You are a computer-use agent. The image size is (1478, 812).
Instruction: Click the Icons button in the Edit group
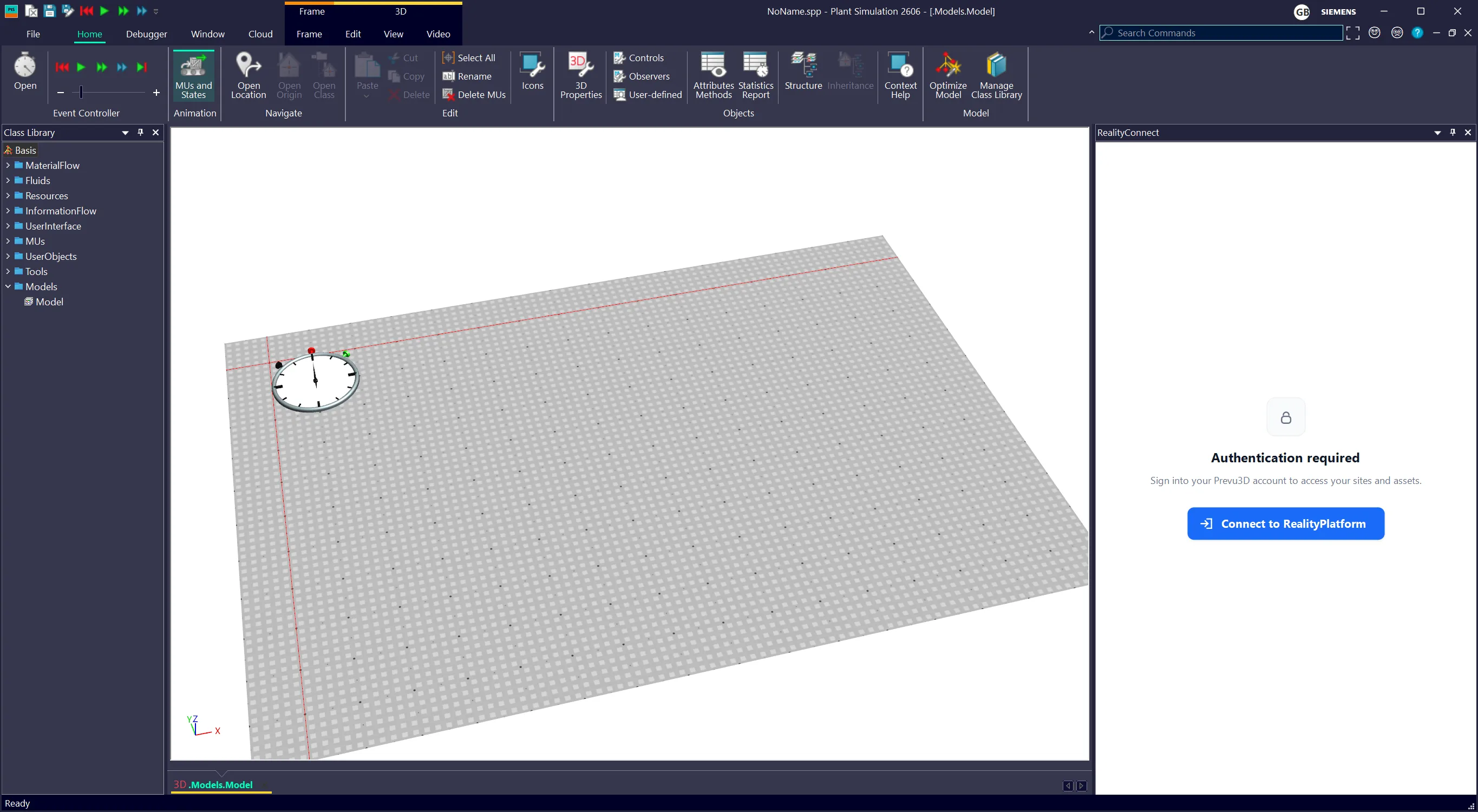[x=532, y=71]
